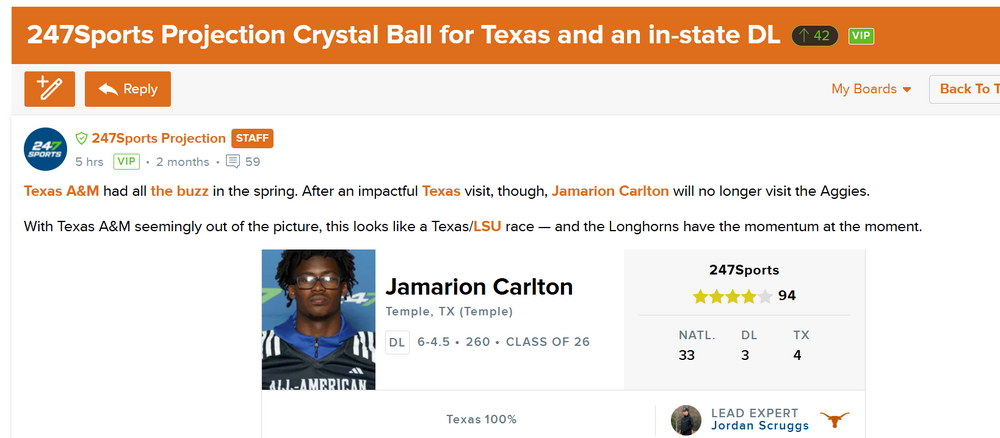
Task: Click the upvote count badge showing 42
Action: [x=815, y=35]
